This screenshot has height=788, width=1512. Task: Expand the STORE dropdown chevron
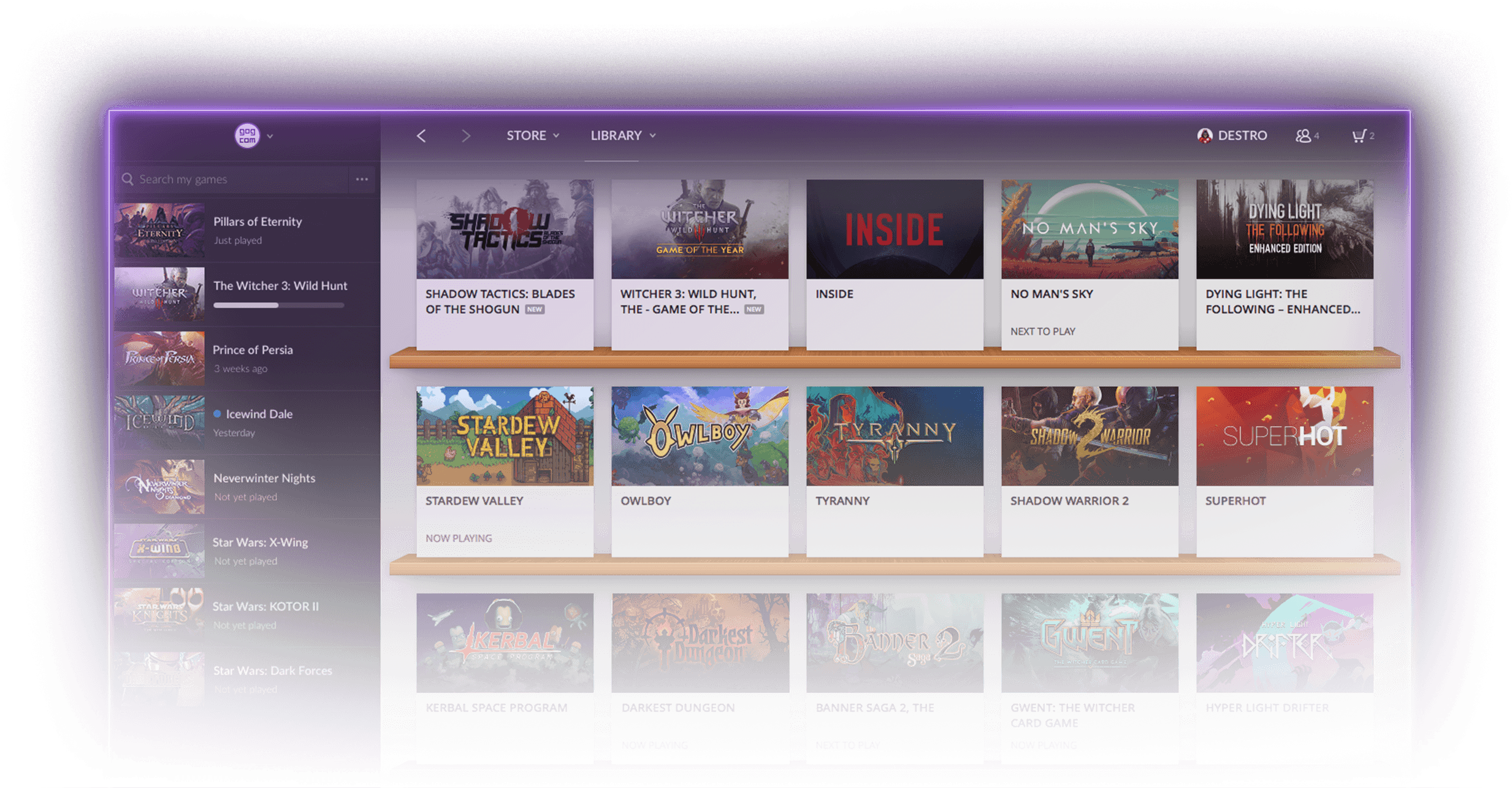click(556, 136)
